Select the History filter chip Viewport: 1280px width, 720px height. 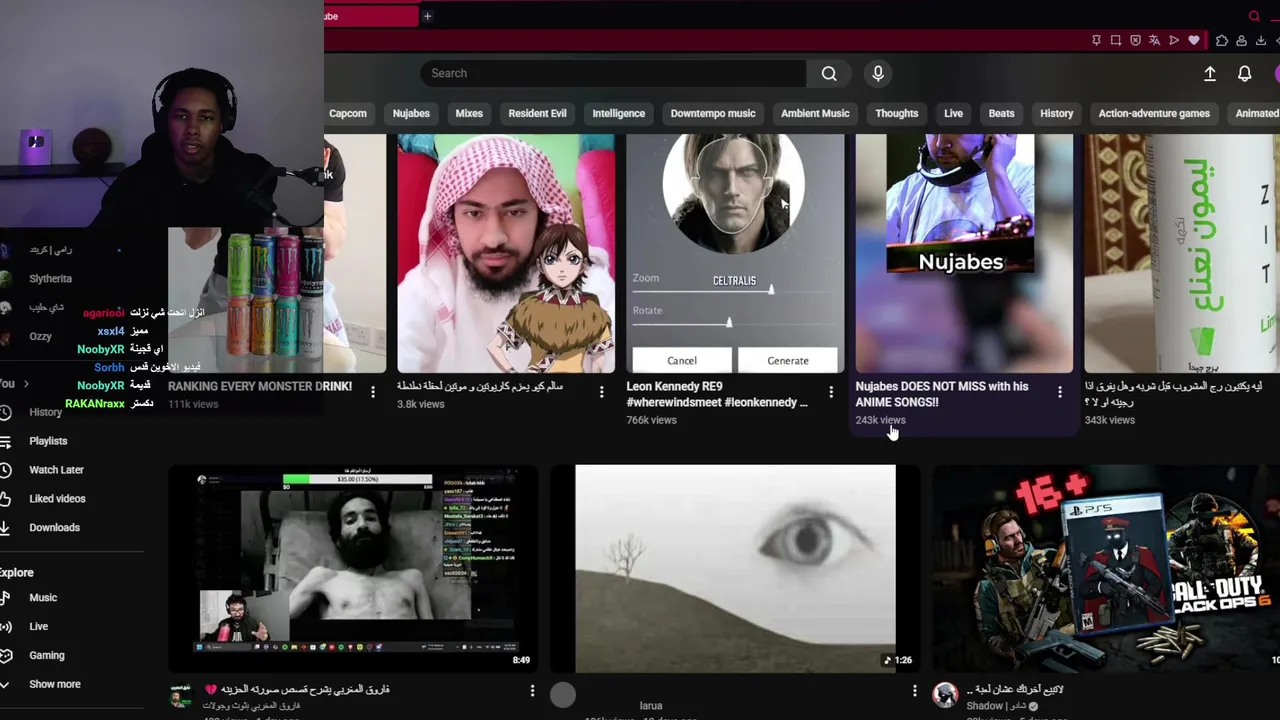(x=1056, y=113)
